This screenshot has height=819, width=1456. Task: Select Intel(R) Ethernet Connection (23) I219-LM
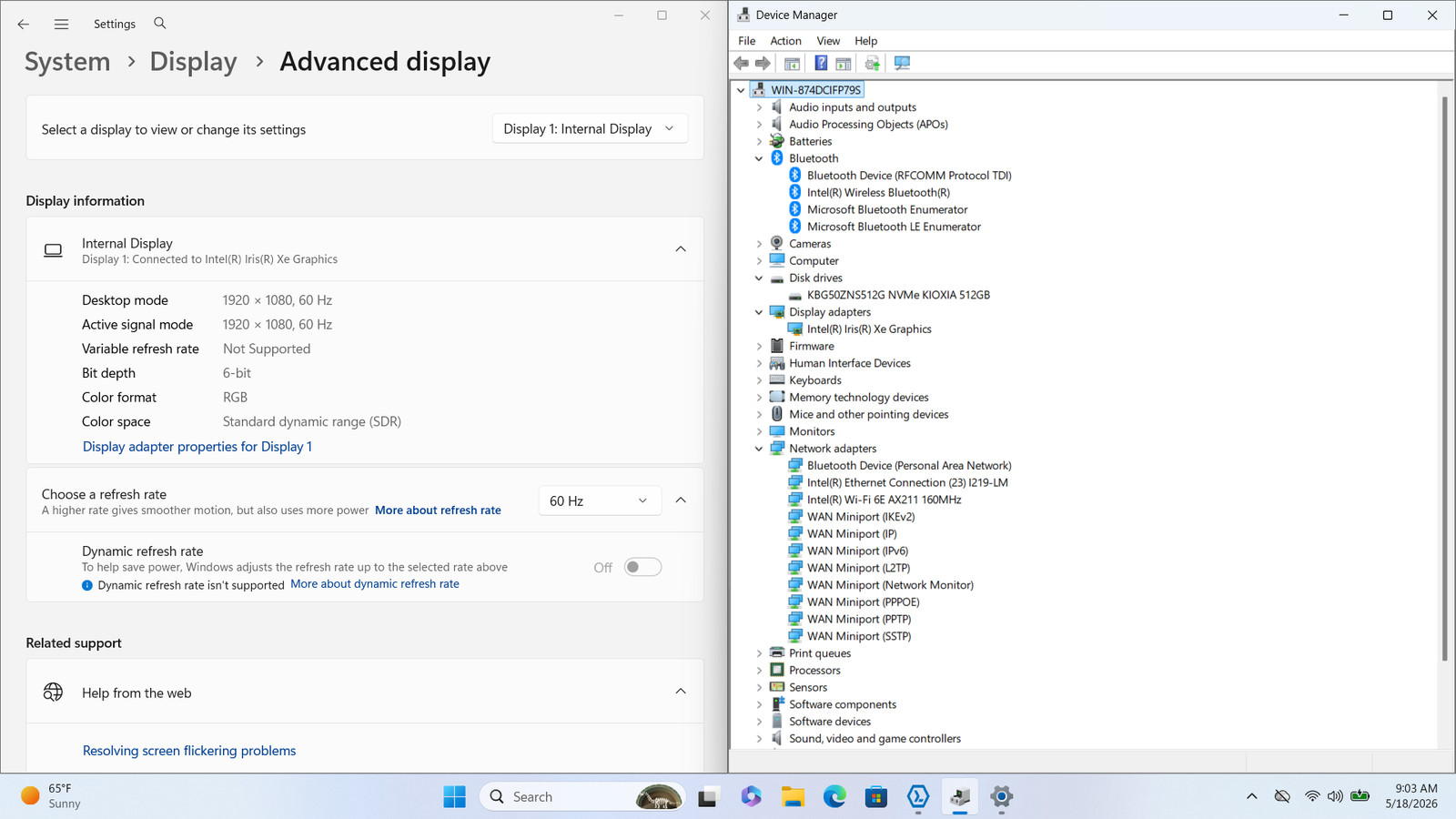point(907,483)
